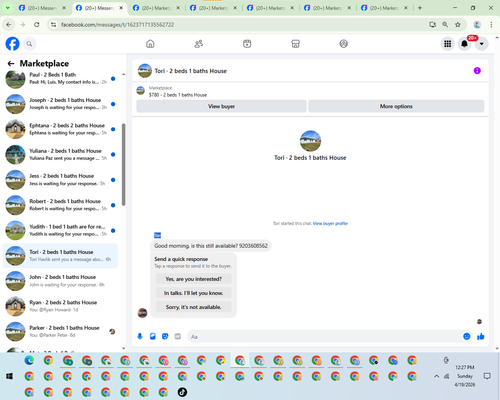Open Yuliana - 2 beds 1 baths House chat
The image size is (500, 400).
coord(60,154)
